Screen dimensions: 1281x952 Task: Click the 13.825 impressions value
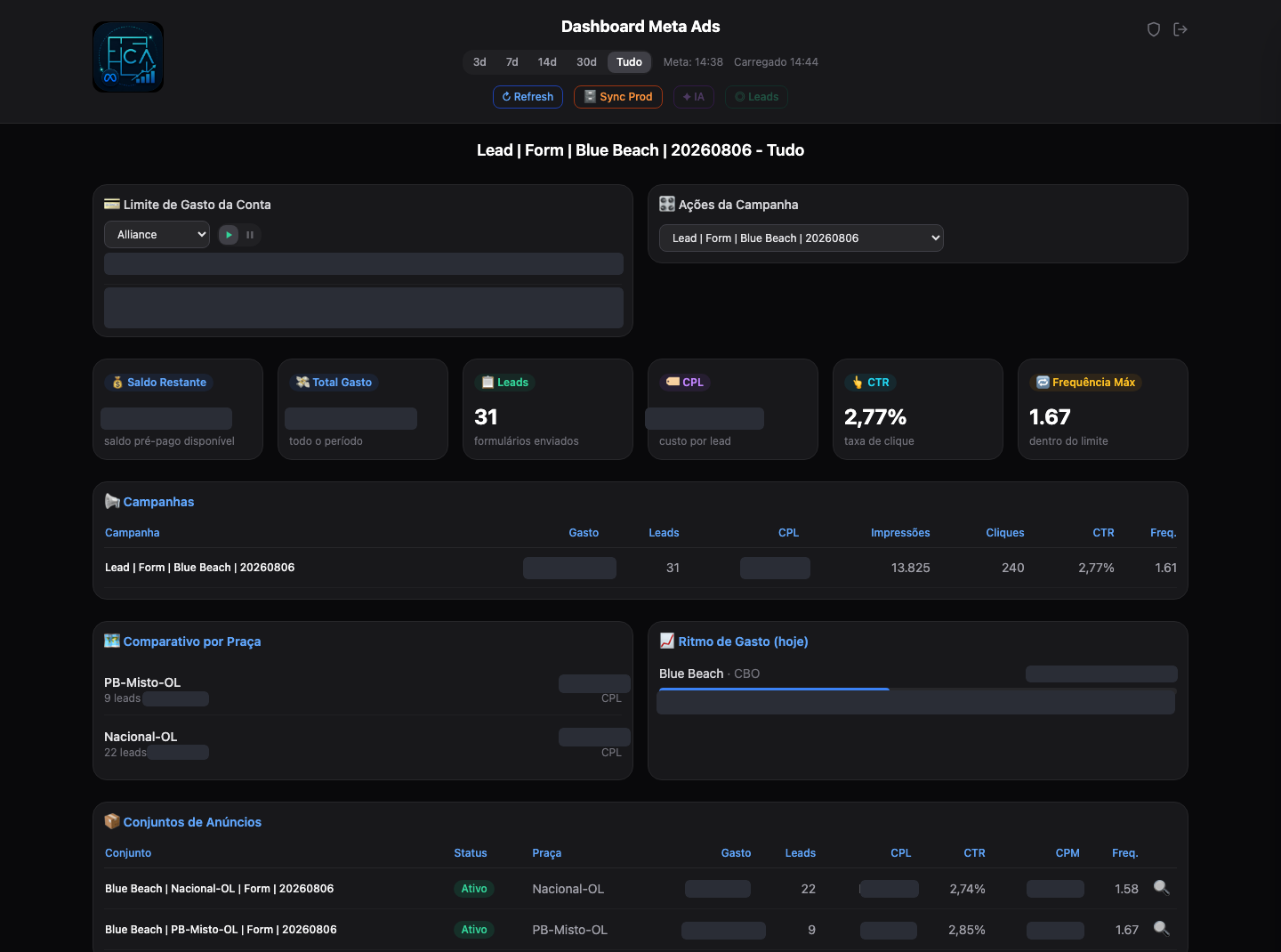click(x=911, y=568)
